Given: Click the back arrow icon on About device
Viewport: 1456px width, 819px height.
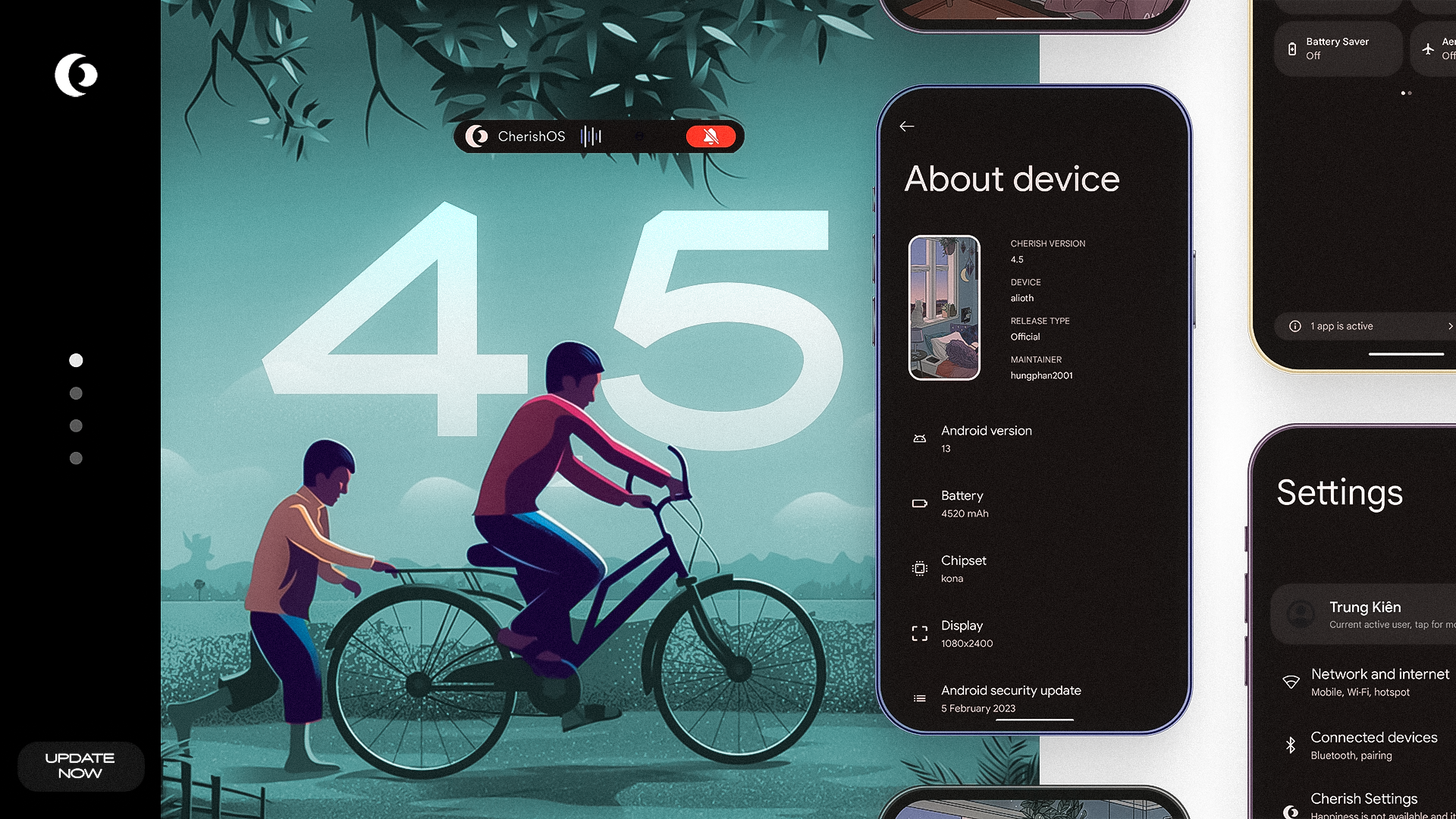Looking at the screenshot, I should [907, 125].
